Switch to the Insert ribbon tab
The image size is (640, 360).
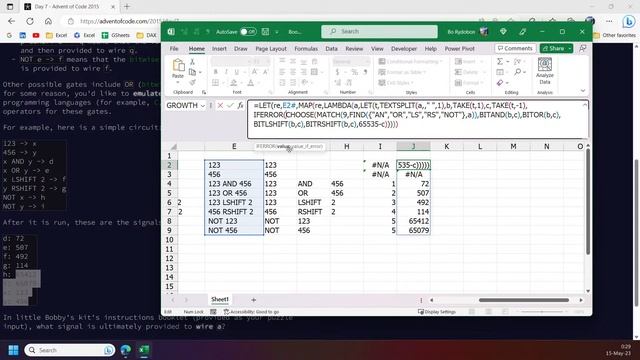click(219, 49)
